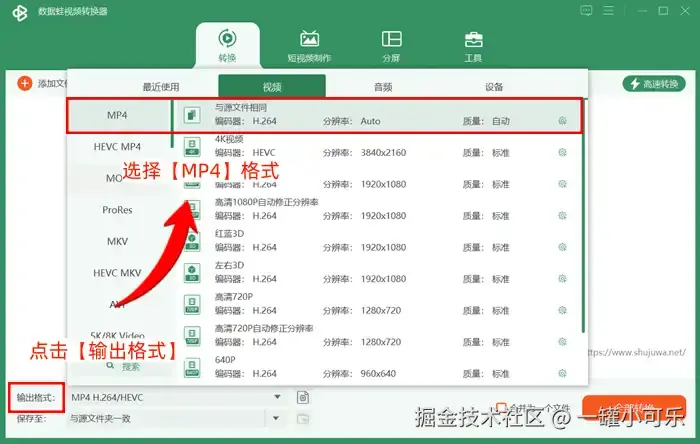Select the 视频 video formats tab
Screen dimensions: 700x444
click(272, 86)
